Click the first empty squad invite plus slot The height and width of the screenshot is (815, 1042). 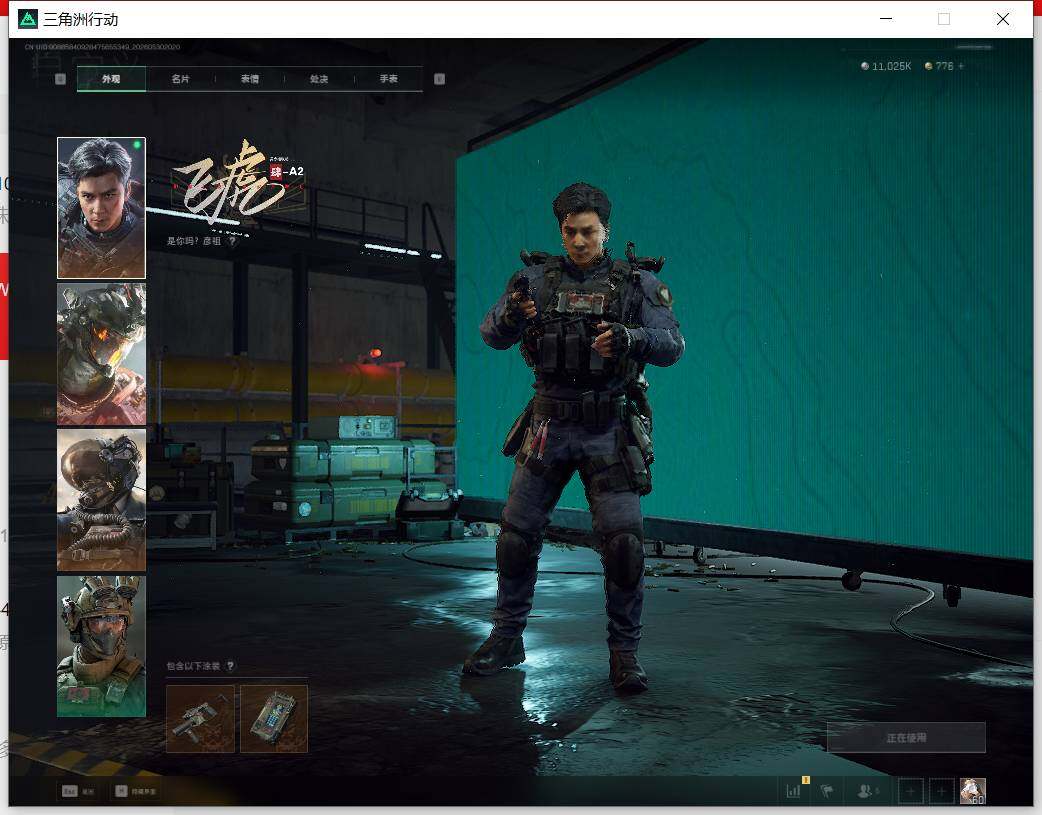910,791
